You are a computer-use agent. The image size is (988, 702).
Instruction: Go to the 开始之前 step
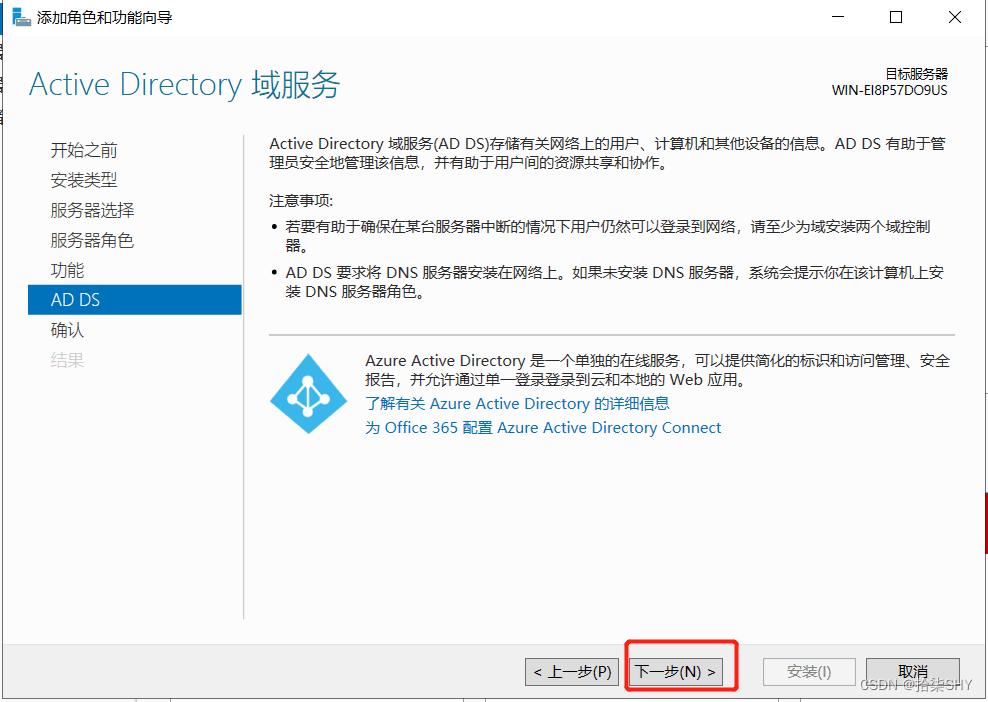coord(84,150)
